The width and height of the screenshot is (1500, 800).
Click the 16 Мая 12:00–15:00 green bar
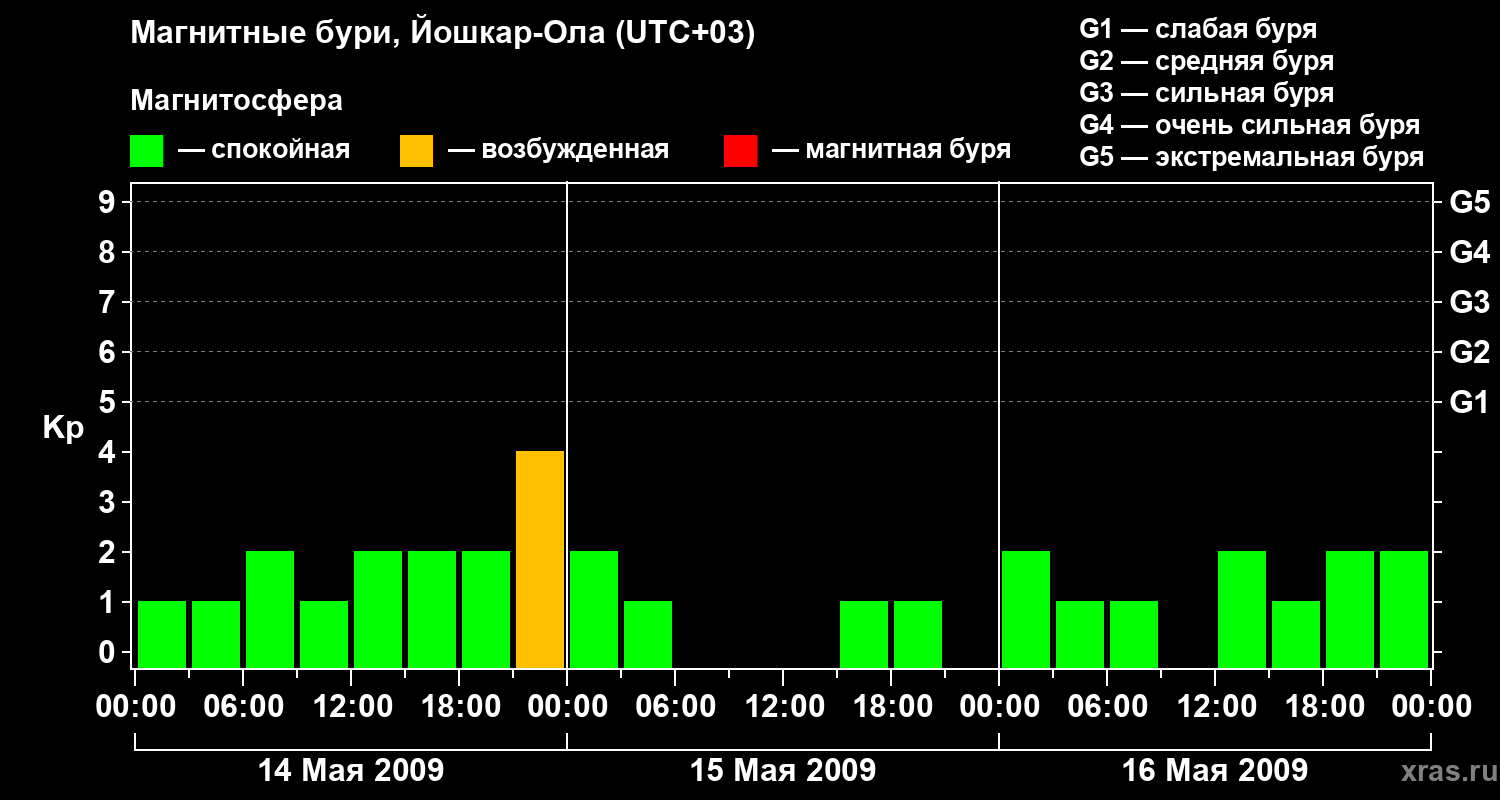coord(1242,609)
